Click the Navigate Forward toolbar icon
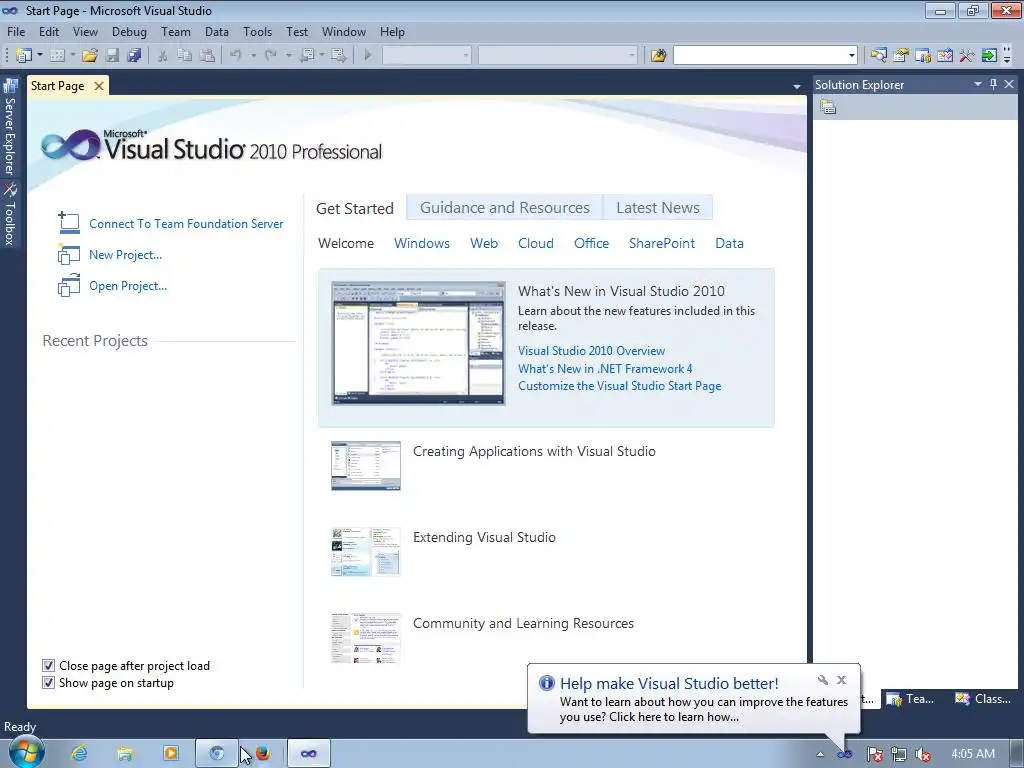 coord(338,56)
